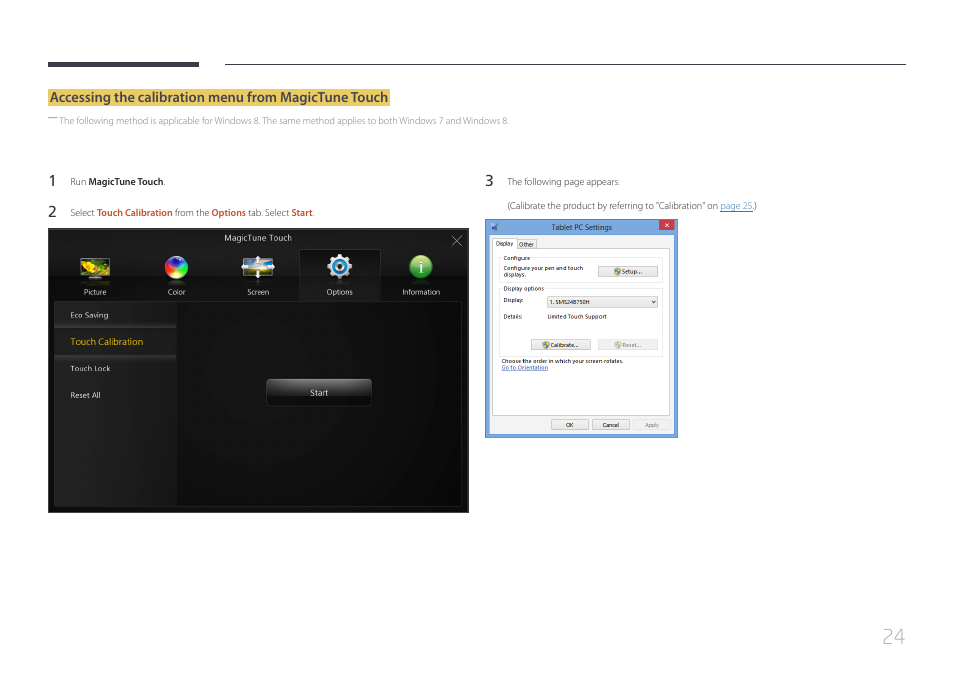Click the 'Limited Touch Support' details text
954x675 pixels.
[x=577, y=317]
